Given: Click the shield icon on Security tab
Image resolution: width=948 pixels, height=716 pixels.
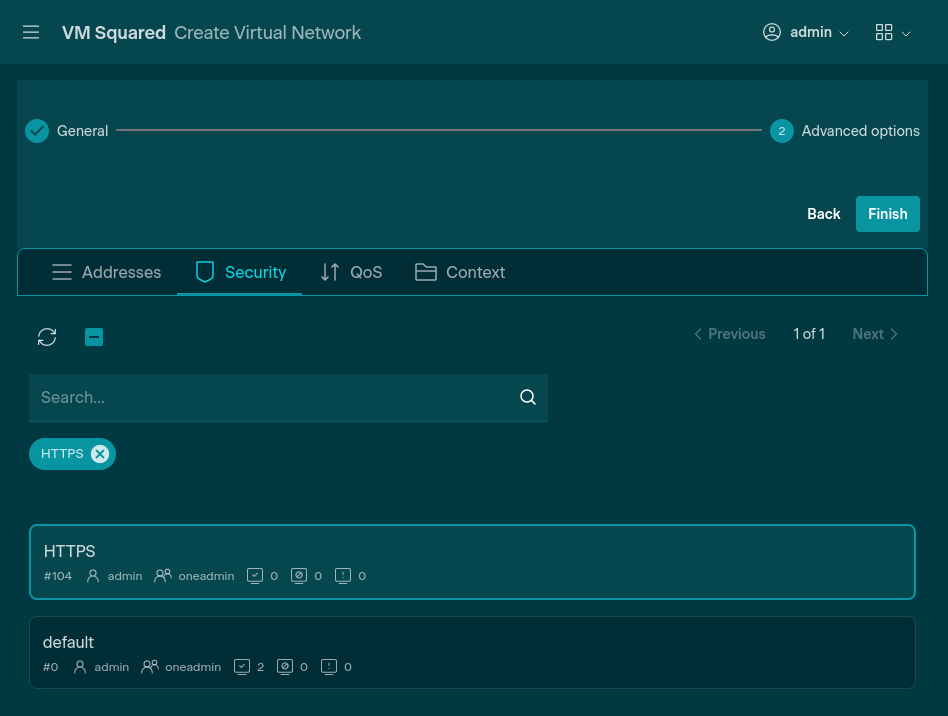Looking at the screenshot, I should pyautogui.click(x=205, y=272).
